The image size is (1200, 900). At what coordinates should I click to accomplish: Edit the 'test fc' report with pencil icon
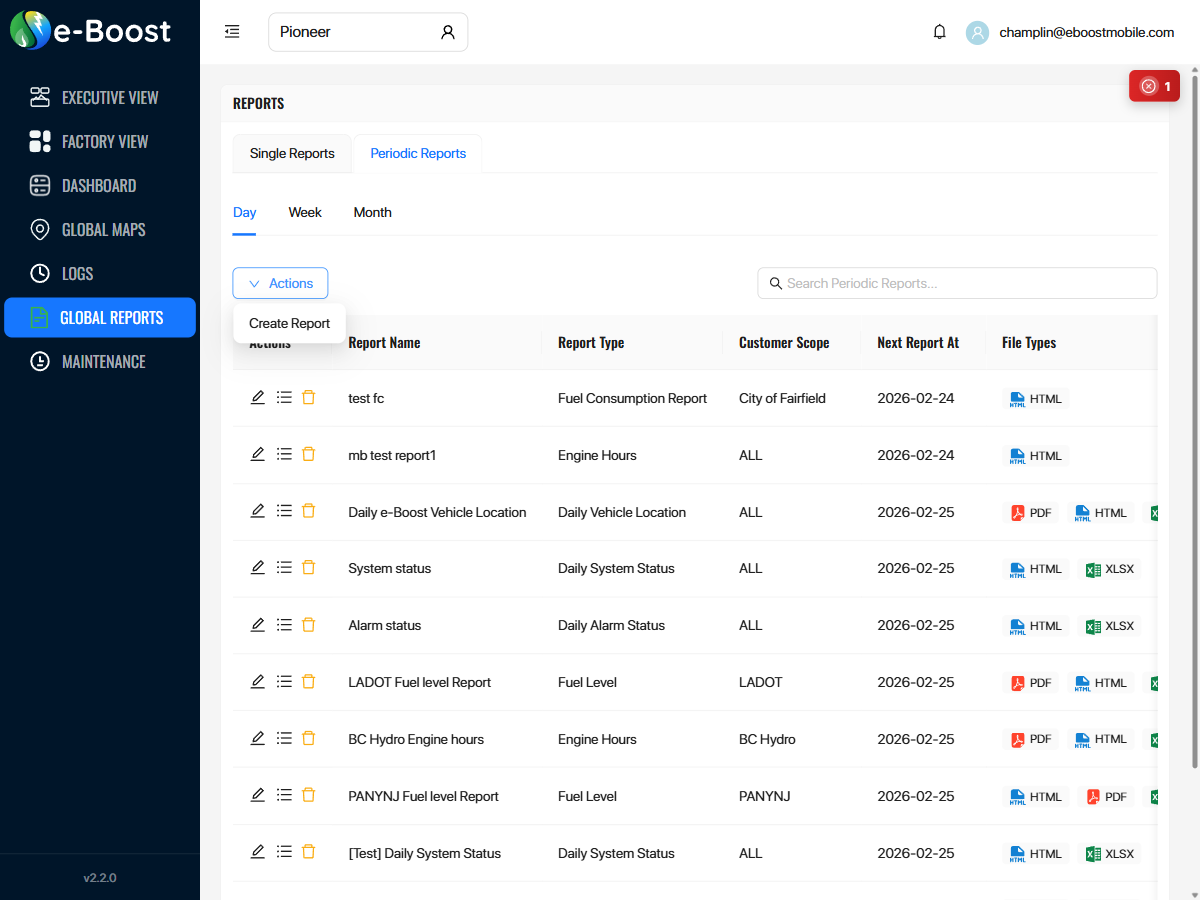(x=257, y=397)
